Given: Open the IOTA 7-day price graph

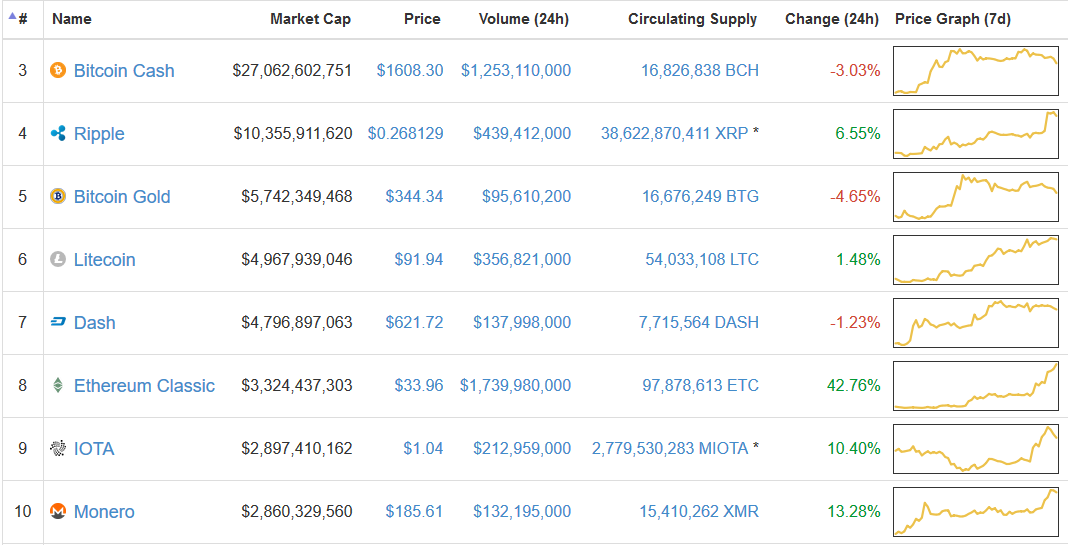Looking at the screenshot, I should (x=975, y=449).
